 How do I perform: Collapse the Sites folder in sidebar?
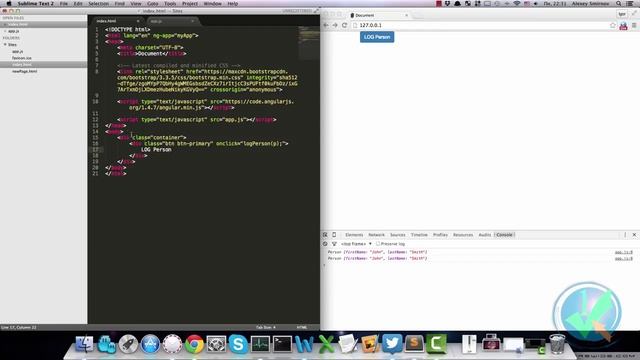point(5,44)
